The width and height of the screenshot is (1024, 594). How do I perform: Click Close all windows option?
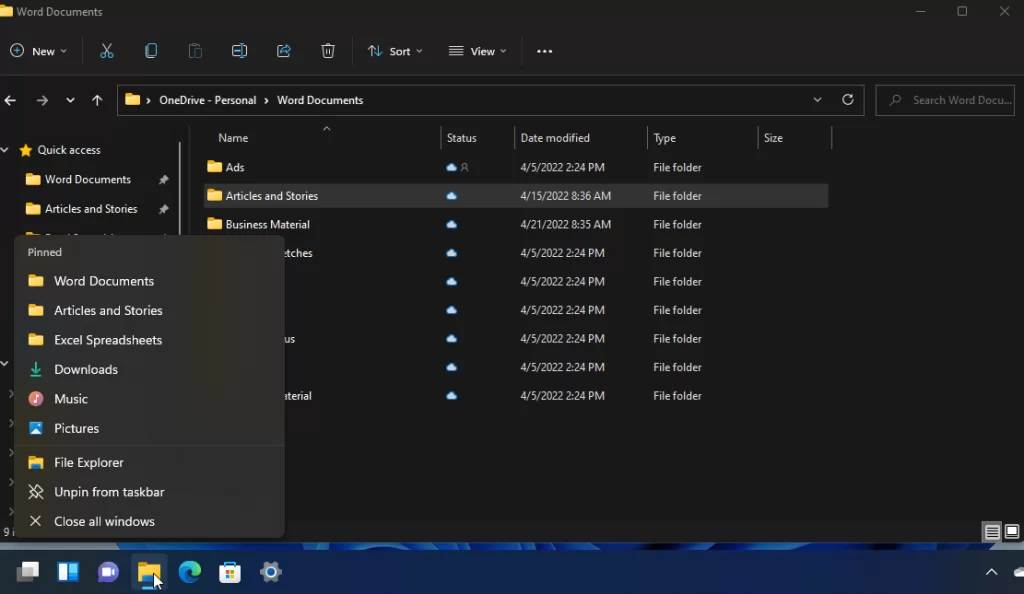(x=104, y=521)
